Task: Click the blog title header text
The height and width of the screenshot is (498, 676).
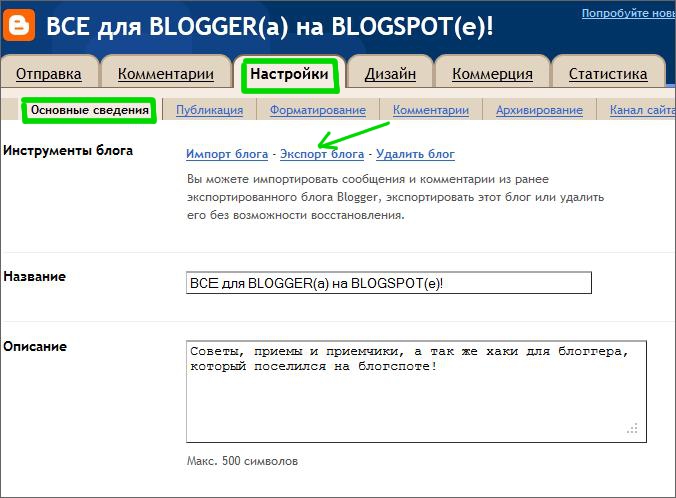Action: [x=269, y=26]
